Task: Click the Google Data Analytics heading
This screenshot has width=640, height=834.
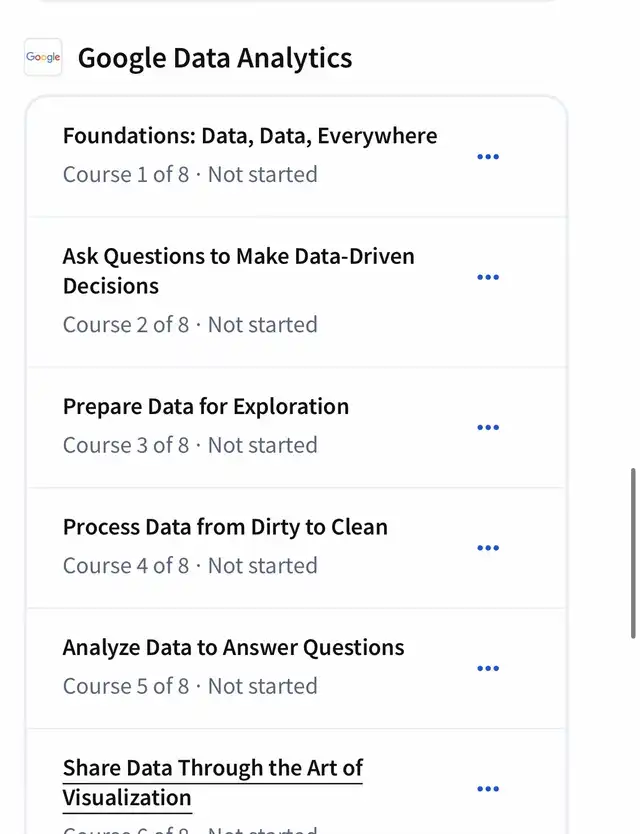Action: (x=215, y=58)
